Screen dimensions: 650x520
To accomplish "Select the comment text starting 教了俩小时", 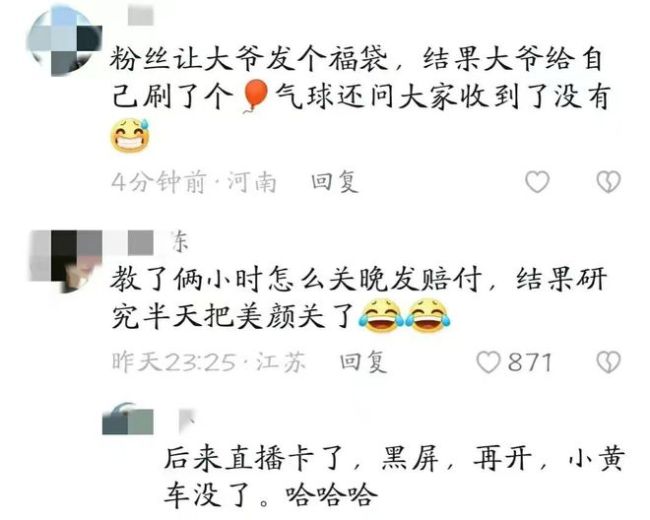I will pos(359,298).
